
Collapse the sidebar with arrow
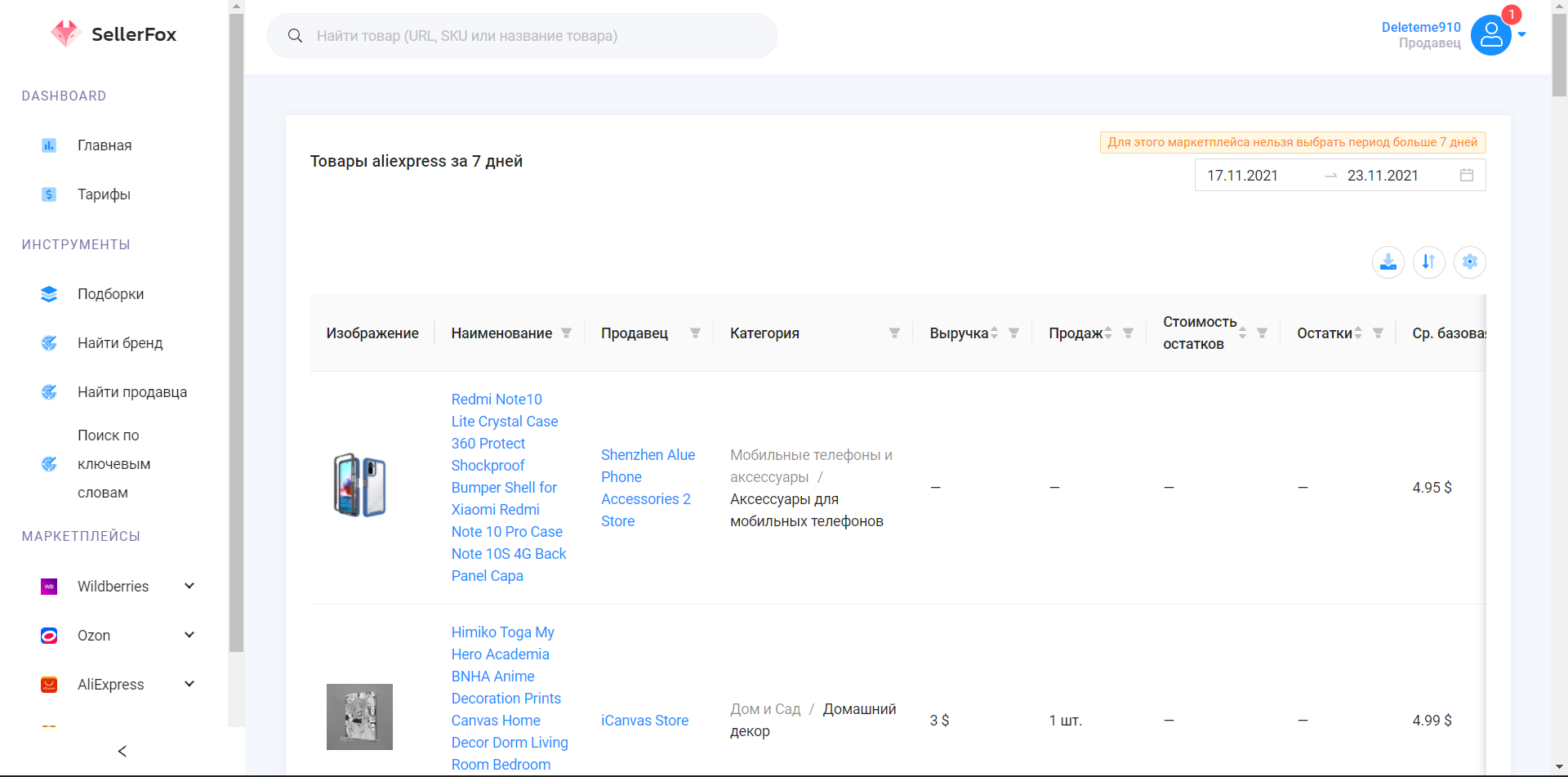tap(122, 751)
